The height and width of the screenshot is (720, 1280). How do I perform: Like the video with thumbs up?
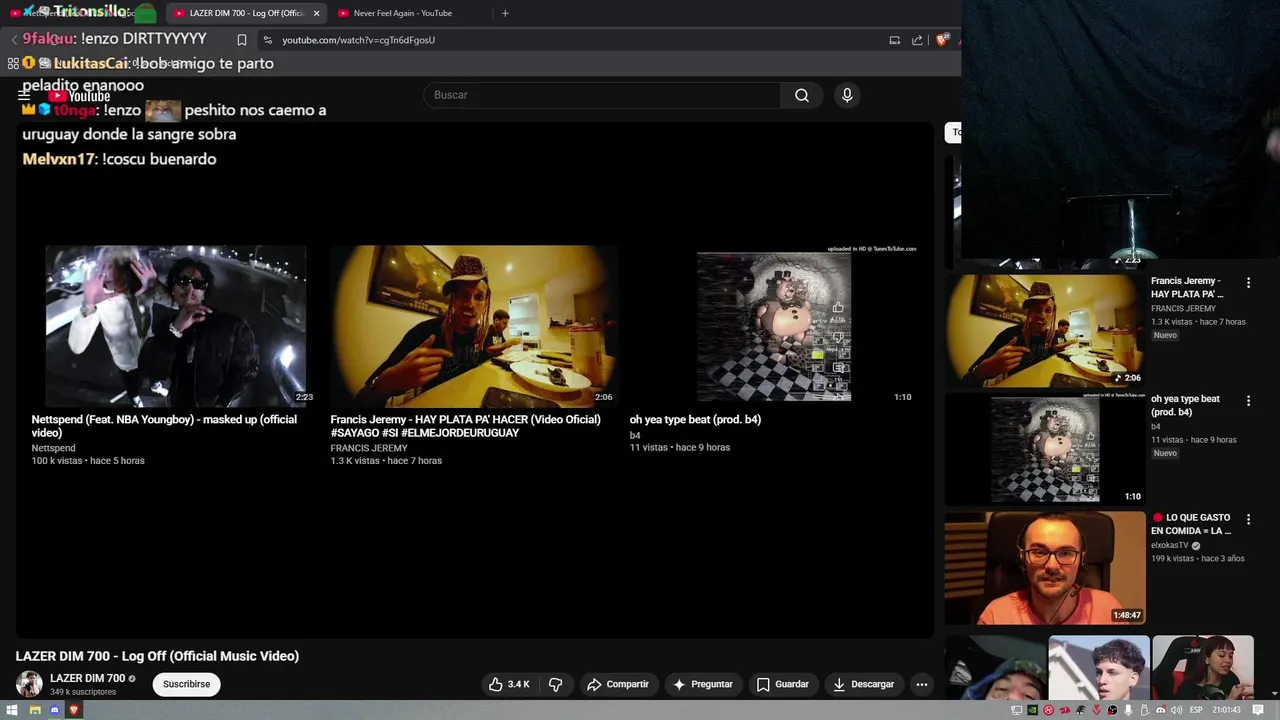(x=509, y=684)
